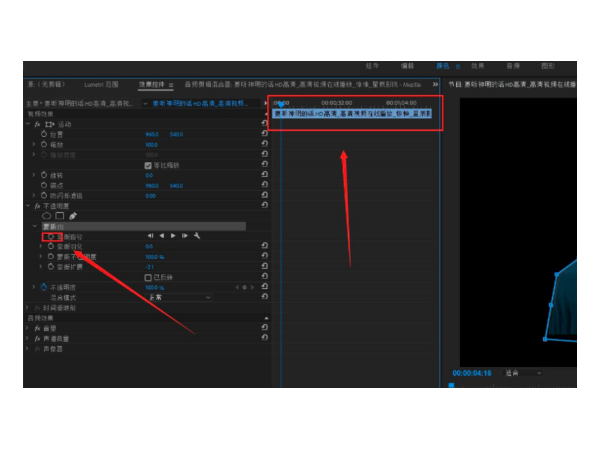Click the mask Opacity value 100.0 %
Viewport: 600px width, 450px height.
[155, 256]
